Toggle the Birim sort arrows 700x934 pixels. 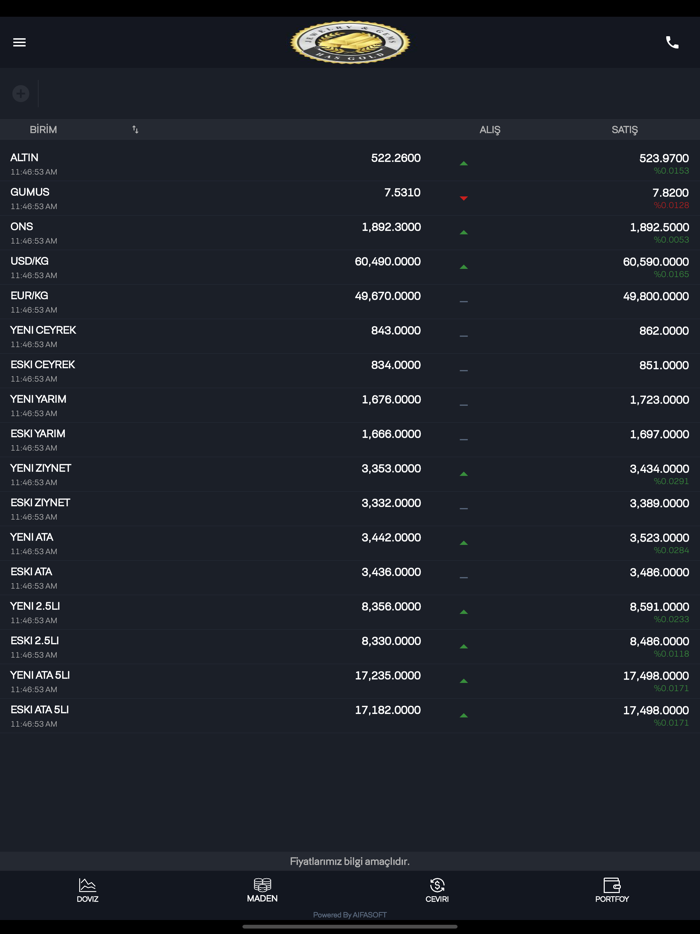click(x=135, y=129)
